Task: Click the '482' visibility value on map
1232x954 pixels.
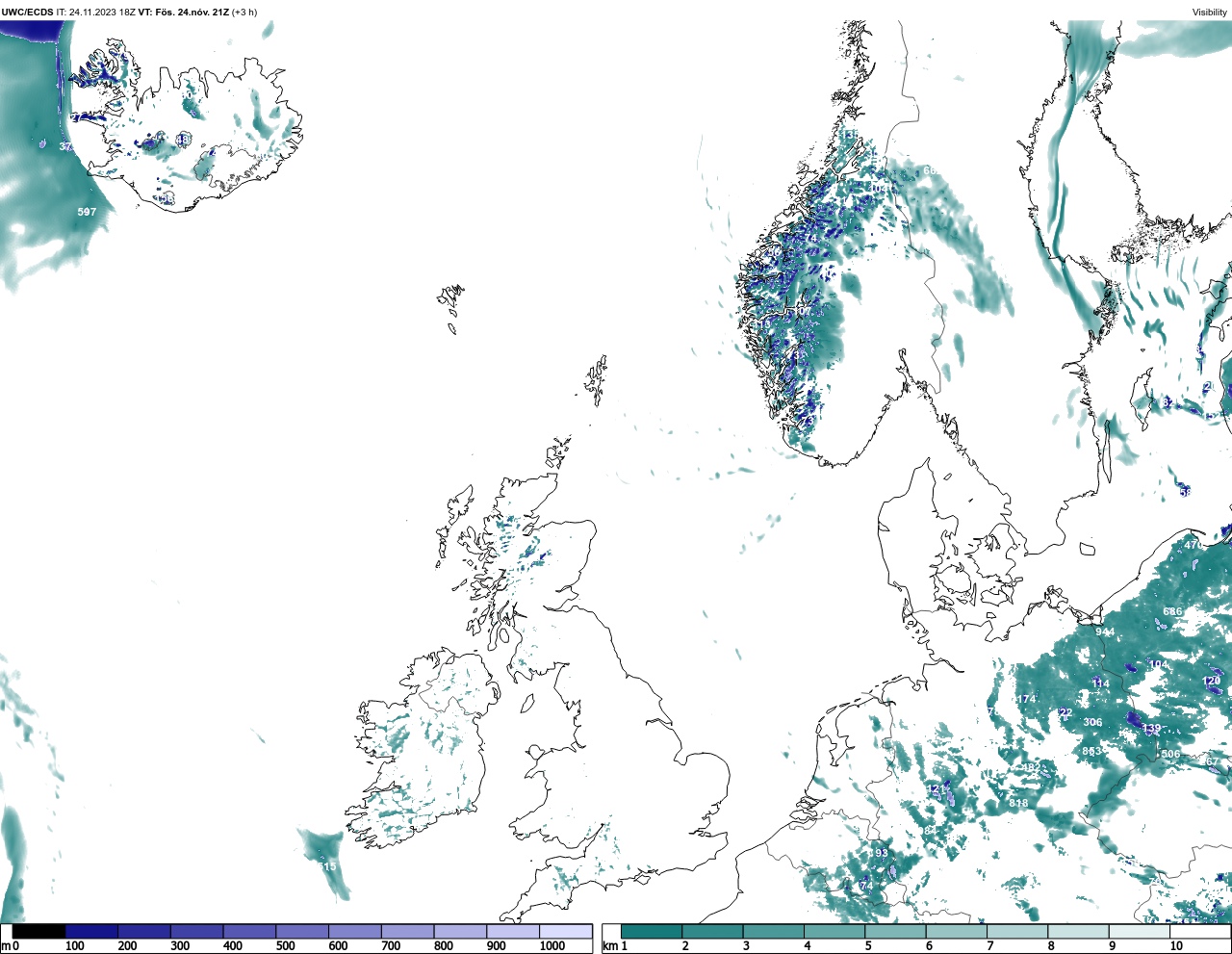Action: 1031,767
